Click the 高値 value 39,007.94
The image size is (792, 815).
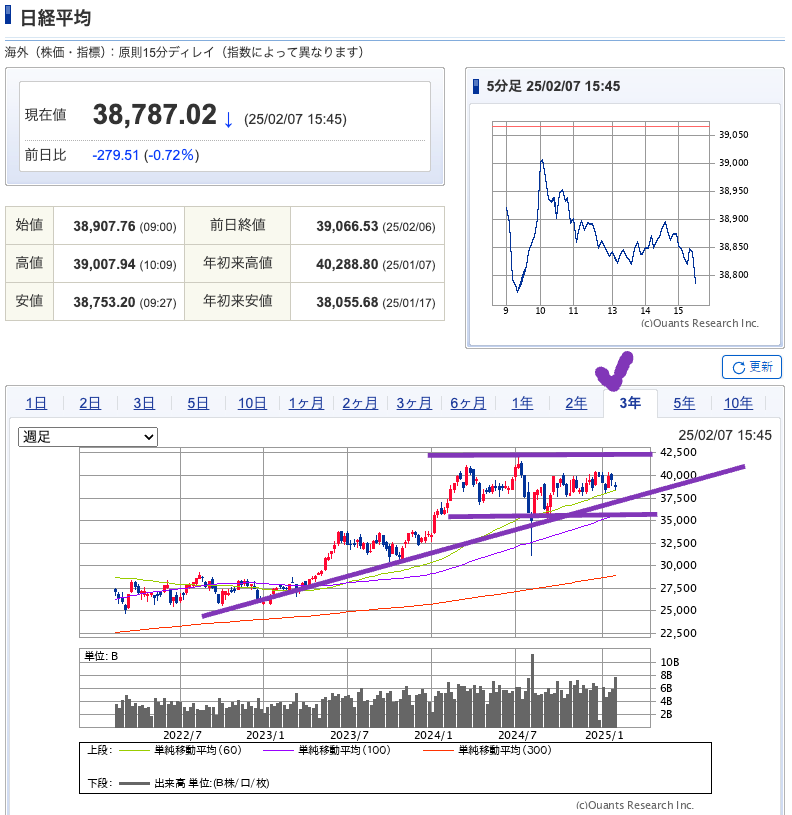tap(104, 264)
